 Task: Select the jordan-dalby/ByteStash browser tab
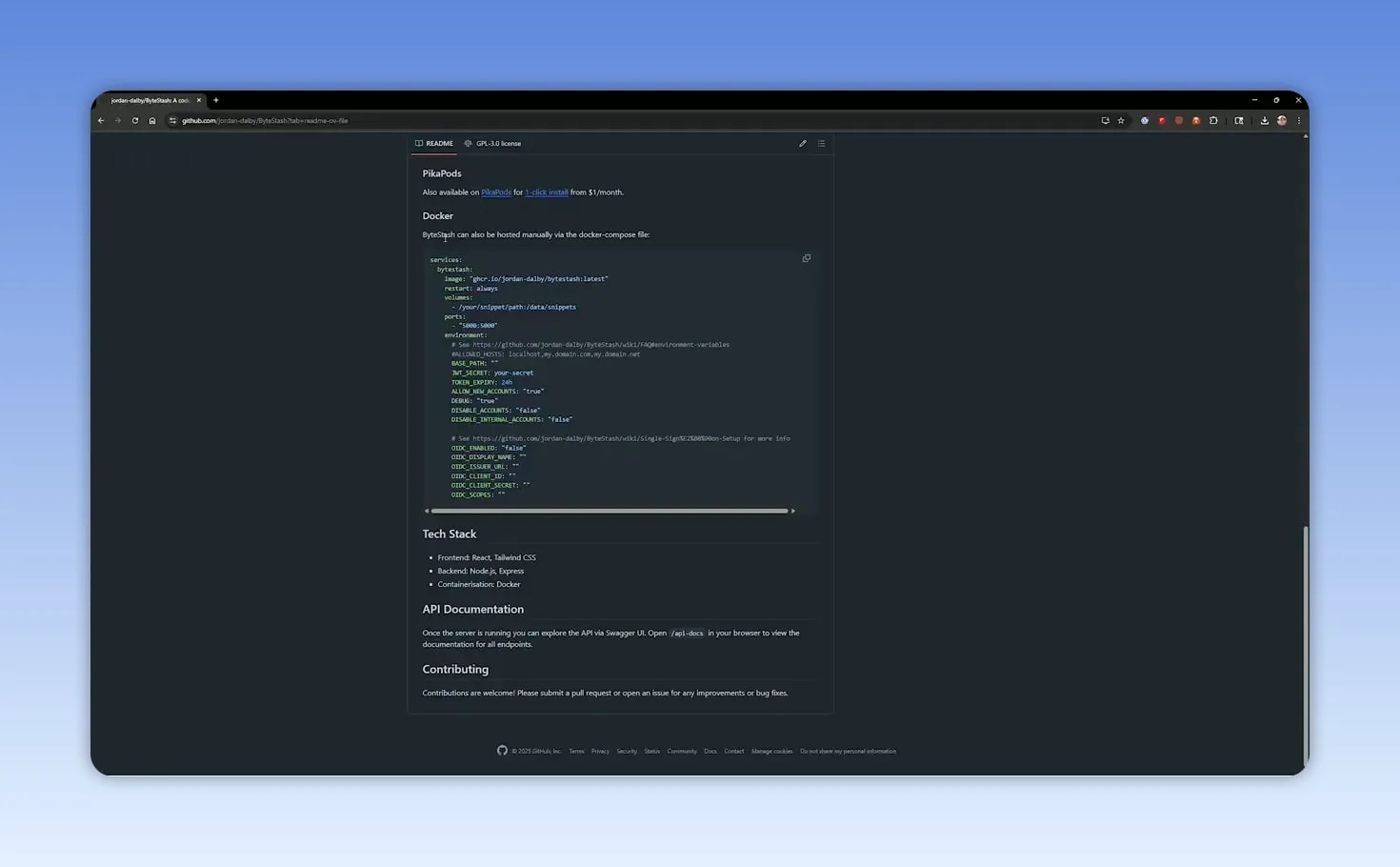click(x=152, y=100)
